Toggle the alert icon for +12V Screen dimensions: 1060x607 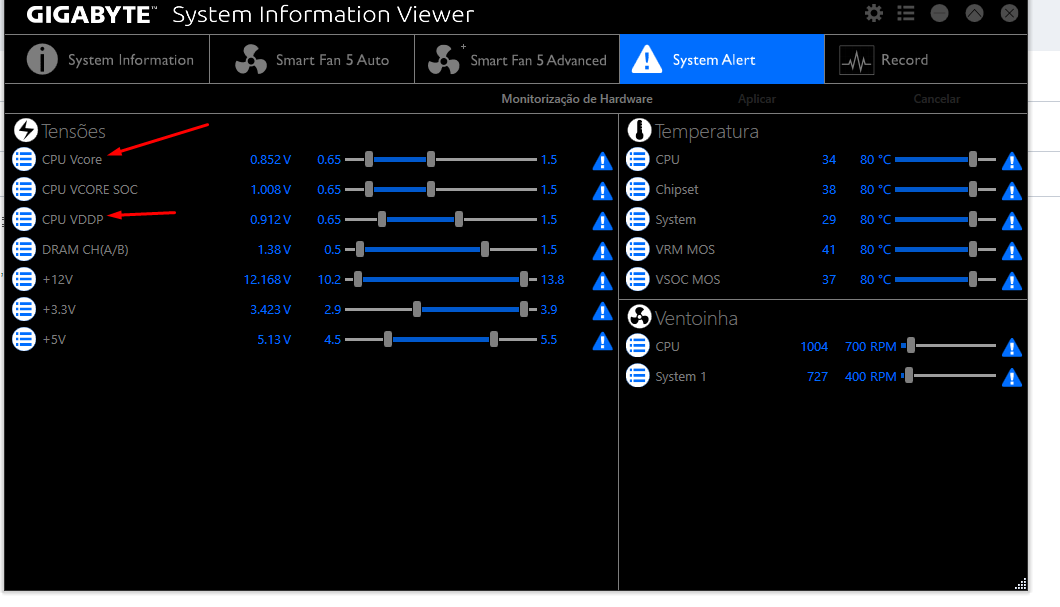[x=602, y=281]
